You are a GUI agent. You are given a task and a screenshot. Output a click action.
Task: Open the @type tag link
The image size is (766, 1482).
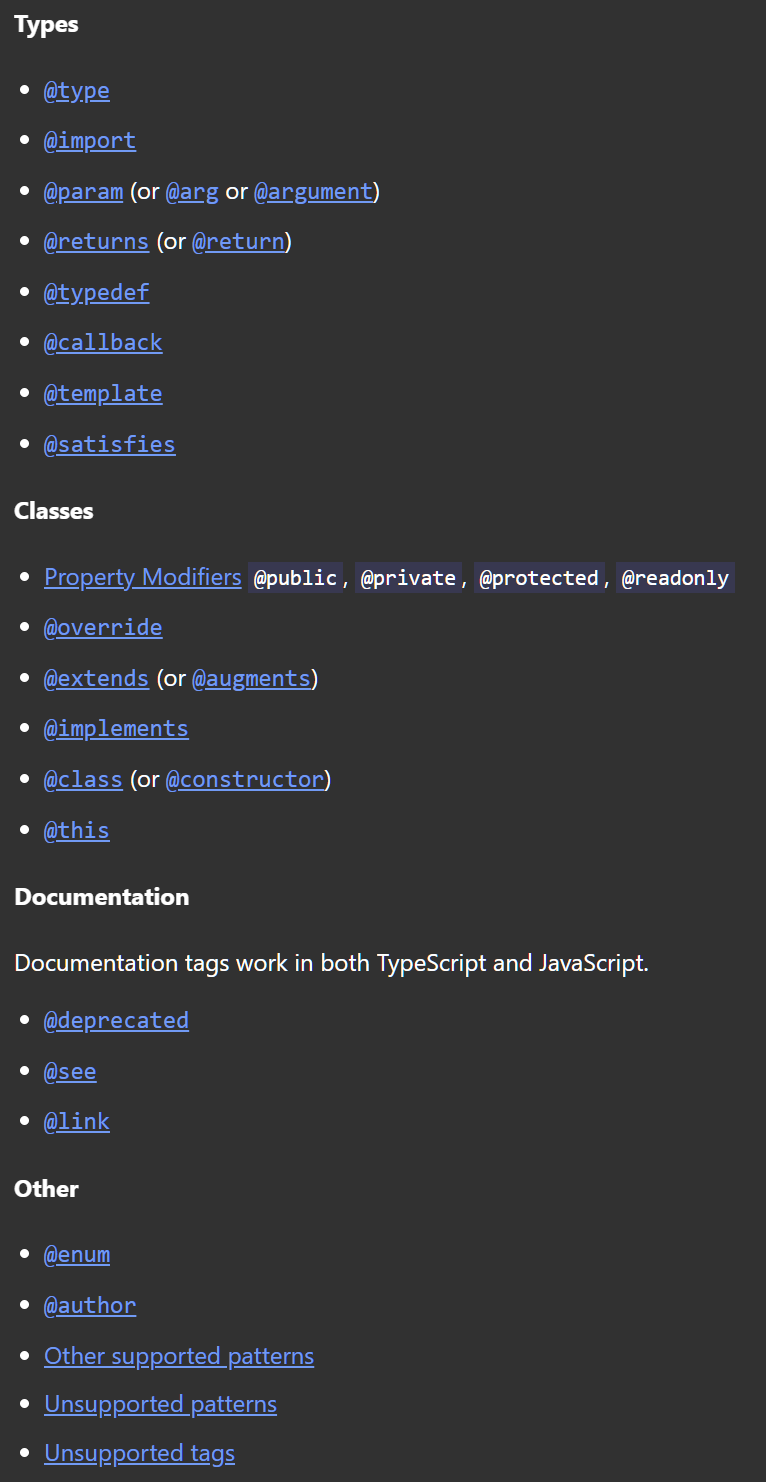[x=77, y=91]
